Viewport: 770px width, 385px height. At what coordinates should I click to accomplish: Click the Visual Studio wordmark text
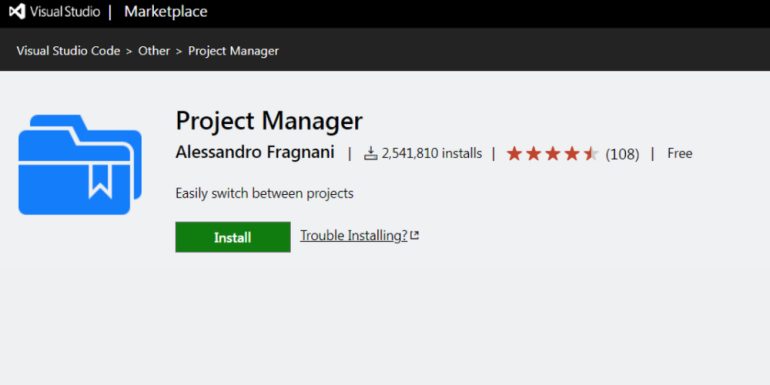(x=65, y=12)
